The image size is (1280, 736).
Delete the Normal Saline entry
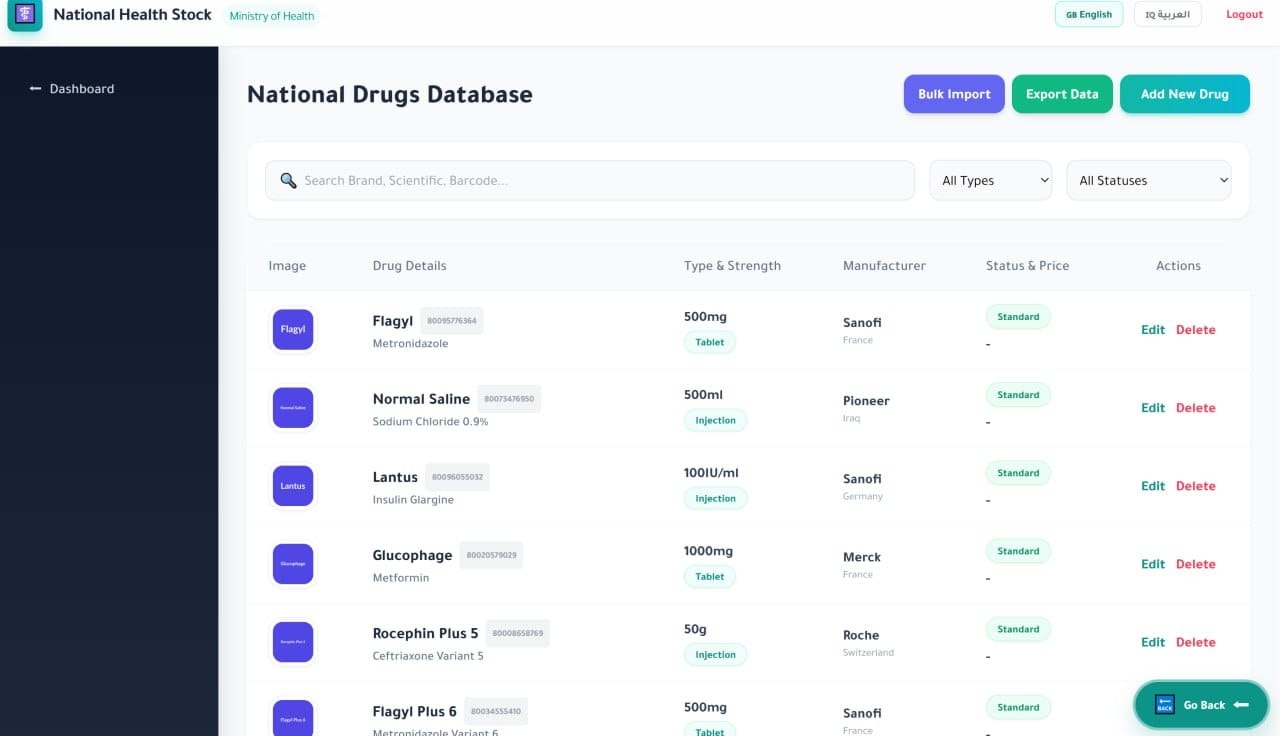tap(1196, 408)
